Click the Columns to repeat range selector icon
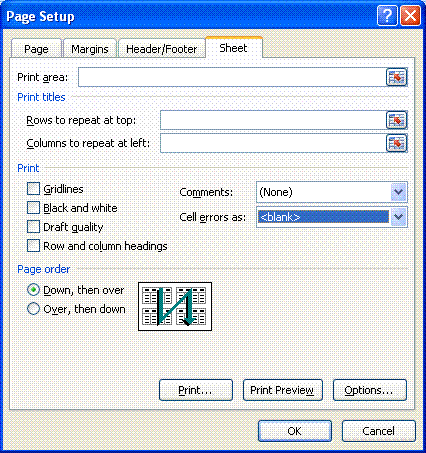This screenshot has width=426, height=453. (396, 143)
